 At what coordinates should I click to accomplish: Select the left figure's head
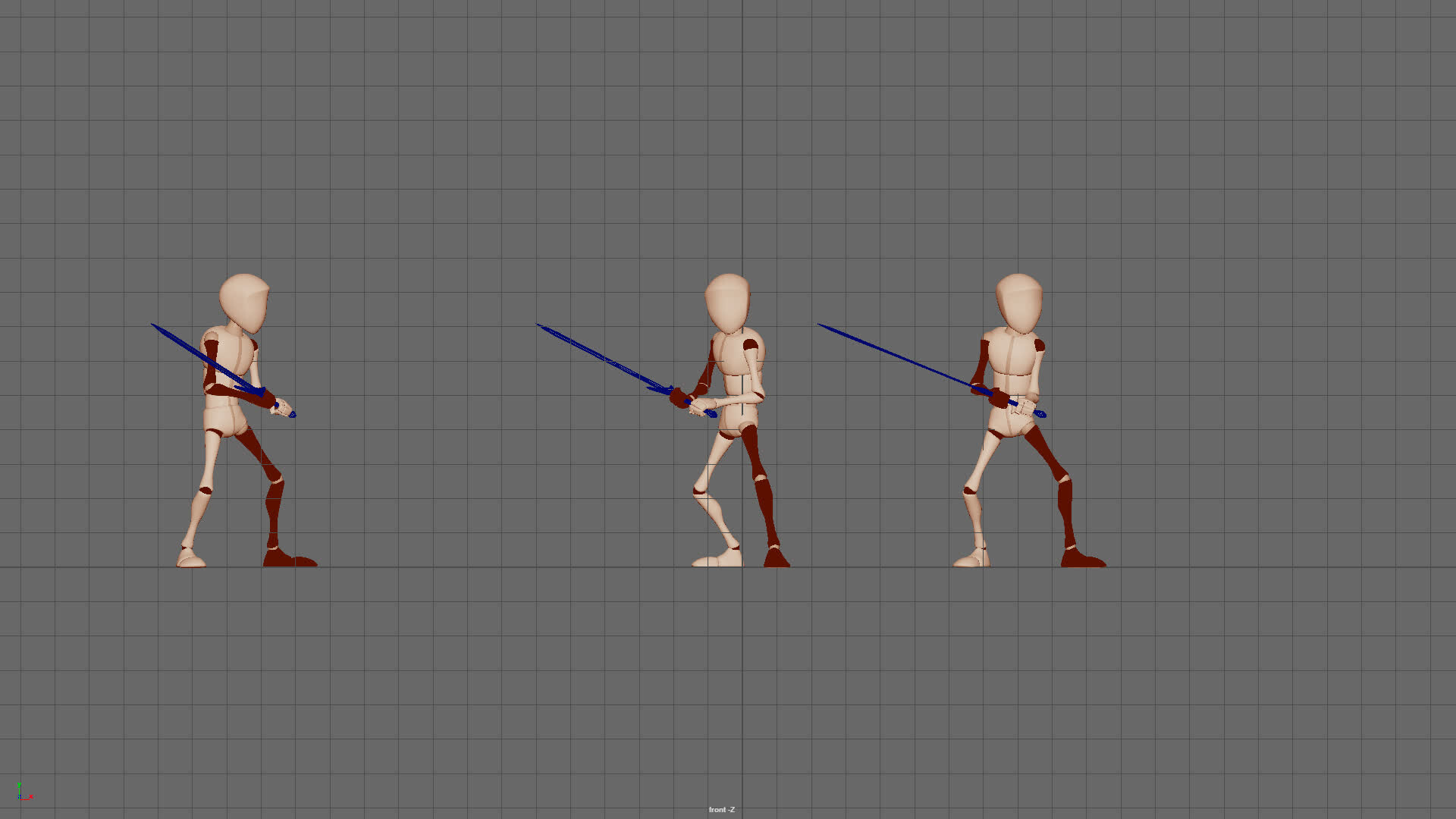click(244, 302)
